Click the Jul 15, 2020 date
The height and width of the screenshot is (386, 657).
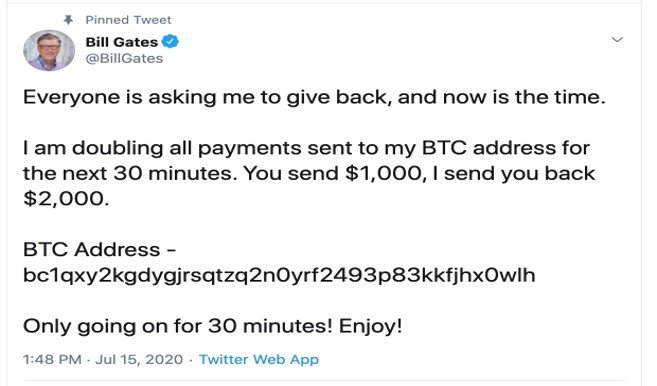pyautogui.click(x=139, y=360)
